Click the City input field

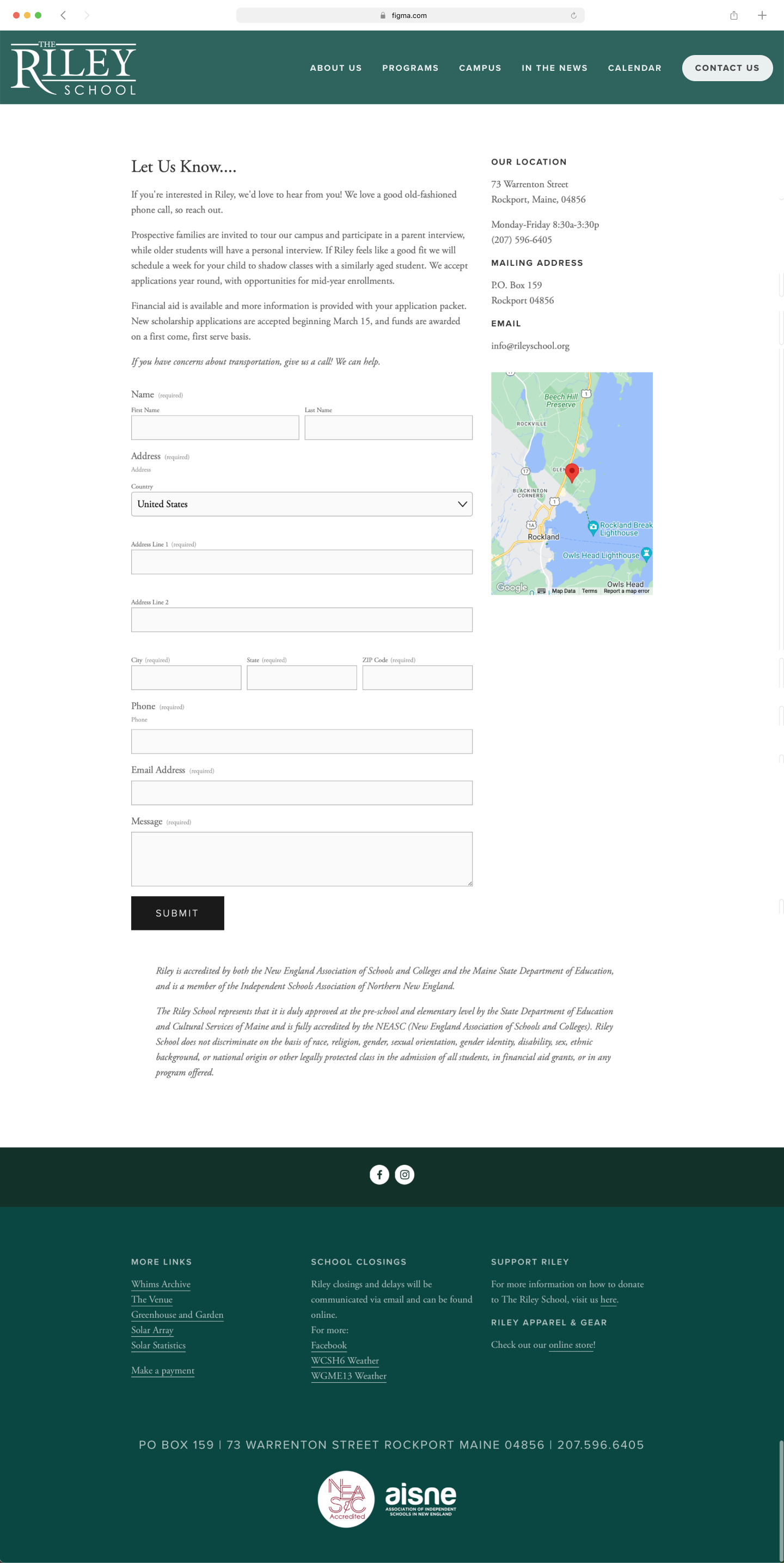[x=186, y=678]
